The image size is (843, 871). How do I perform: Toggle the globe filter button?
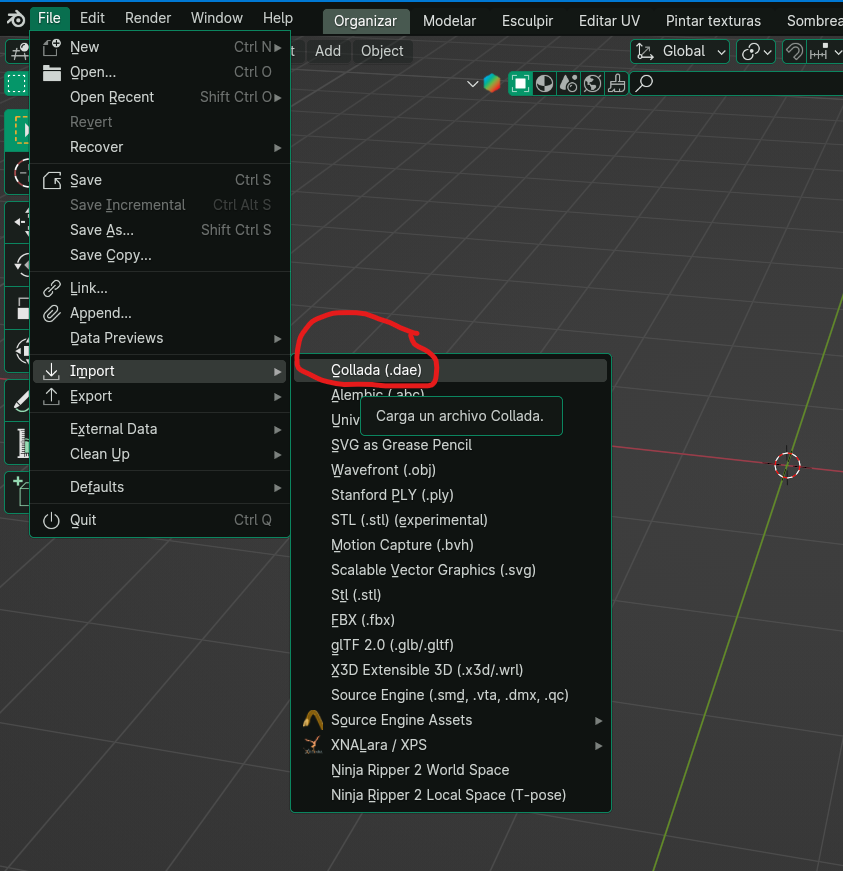[593, 84]
